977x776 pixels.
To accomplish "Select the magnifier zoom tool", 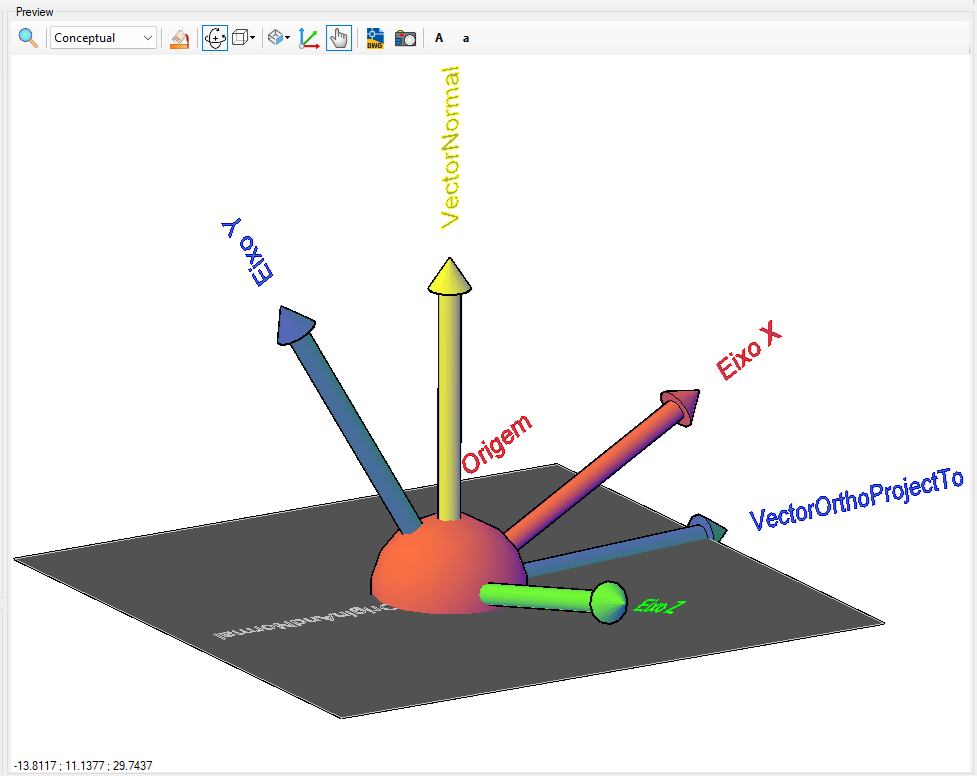I will [x=27, y=37].
